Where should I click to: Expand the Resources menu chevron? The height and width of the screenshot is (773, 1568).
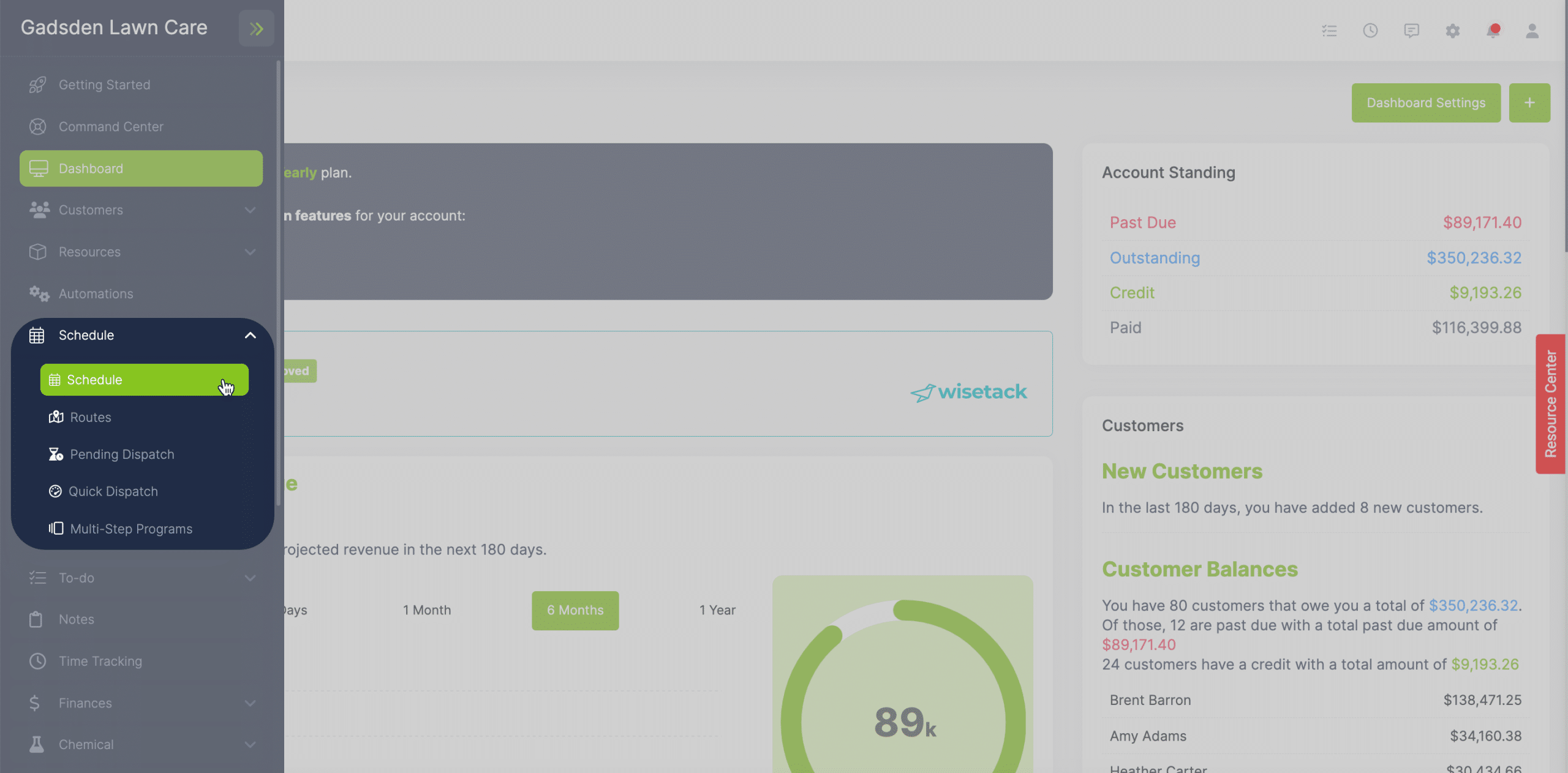pyautogui.click(x=250, y=252)
